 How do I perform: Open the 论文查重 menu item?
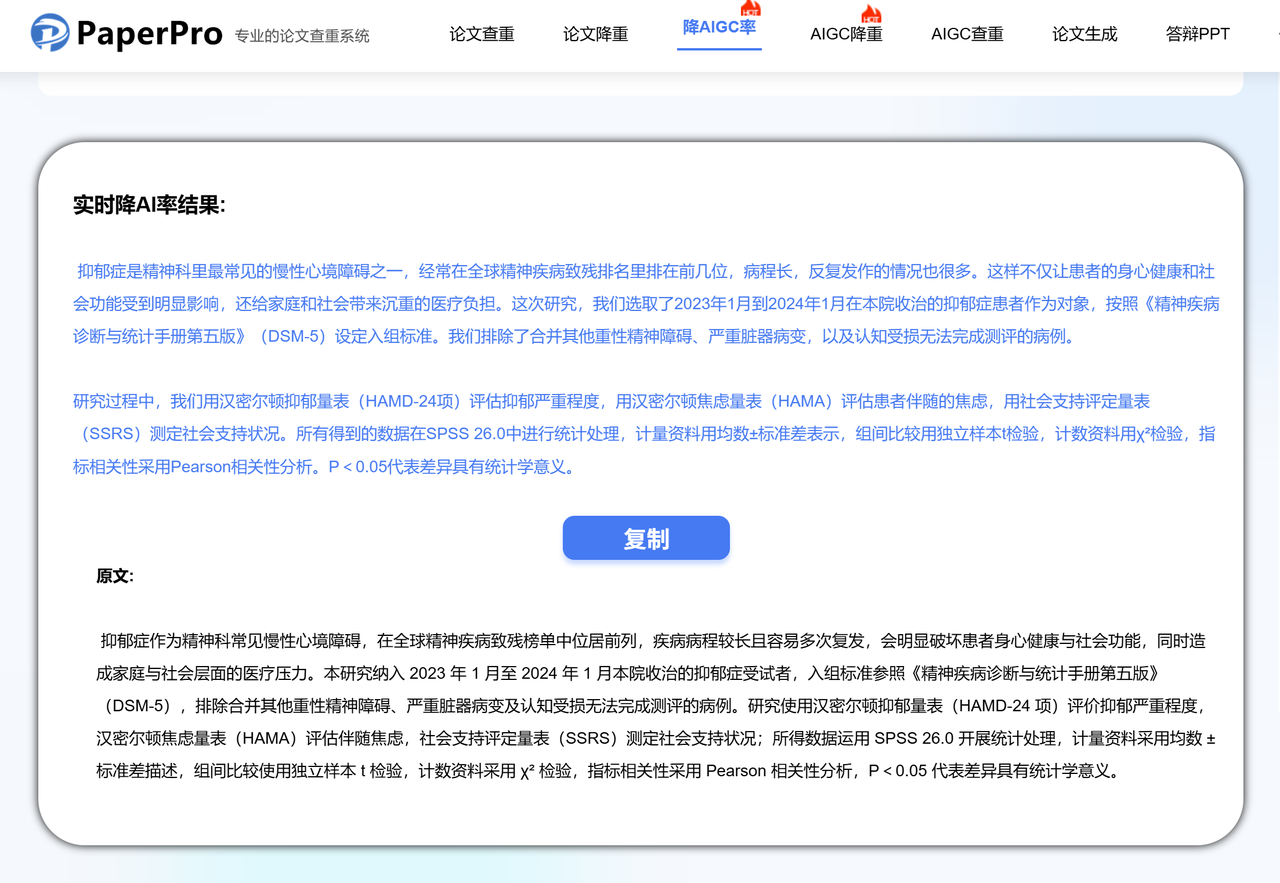(482, 34)
